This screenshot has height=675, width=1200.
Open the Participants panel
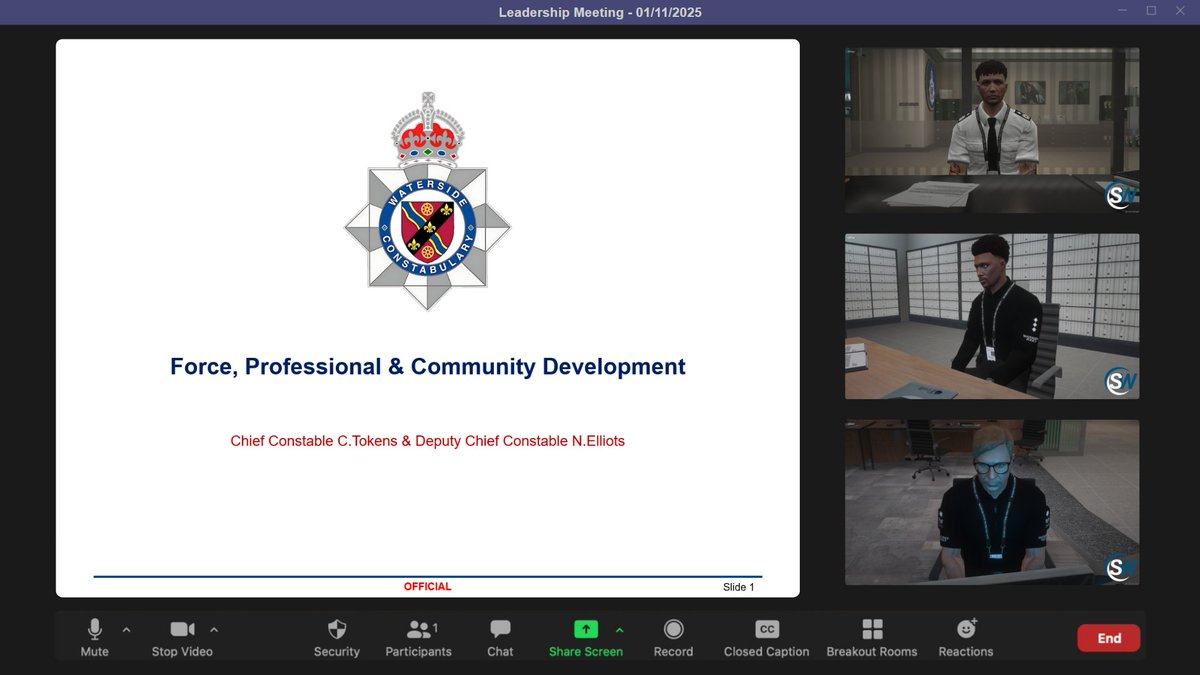418,637
